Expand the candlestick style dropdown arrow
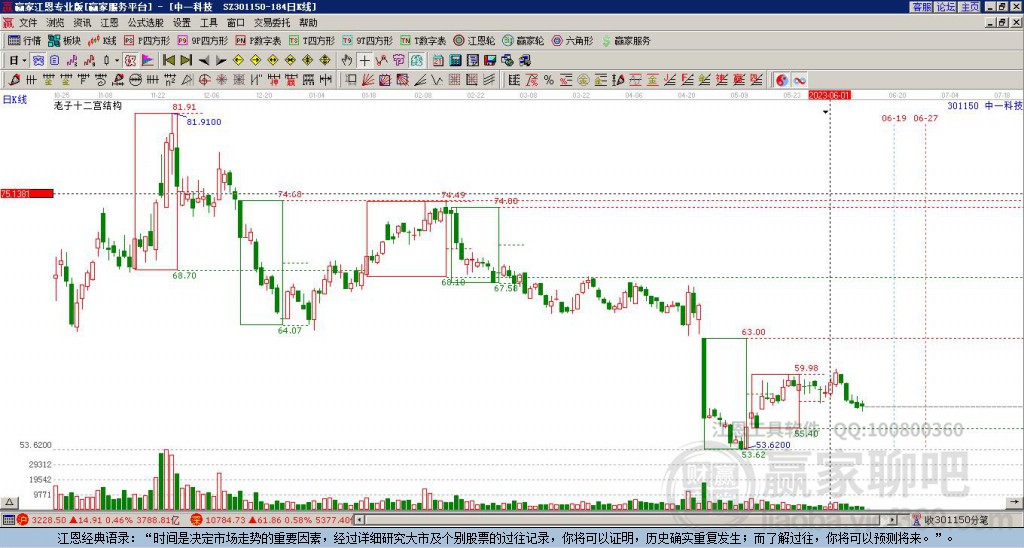The image size is (1024, 548). (x=117, y=60)
